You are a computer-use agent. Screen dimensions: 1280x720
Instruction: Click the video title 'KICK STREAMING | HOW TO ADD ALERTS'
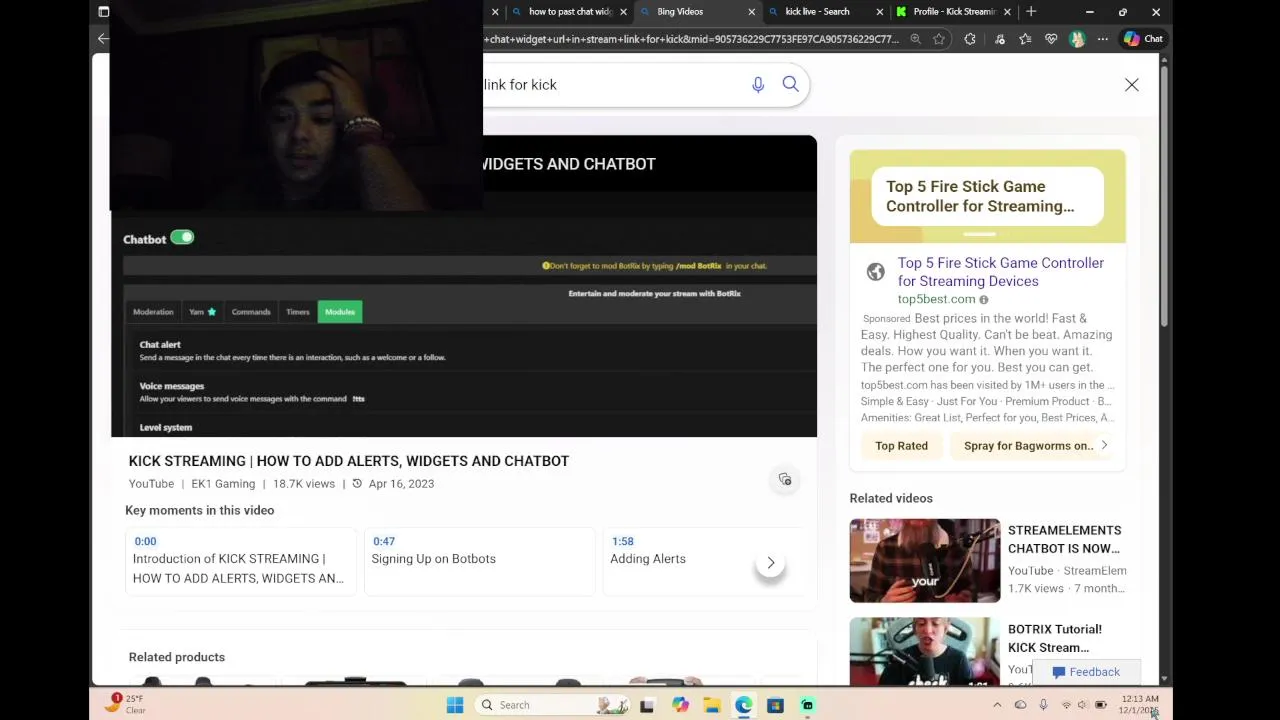[349, 461]
